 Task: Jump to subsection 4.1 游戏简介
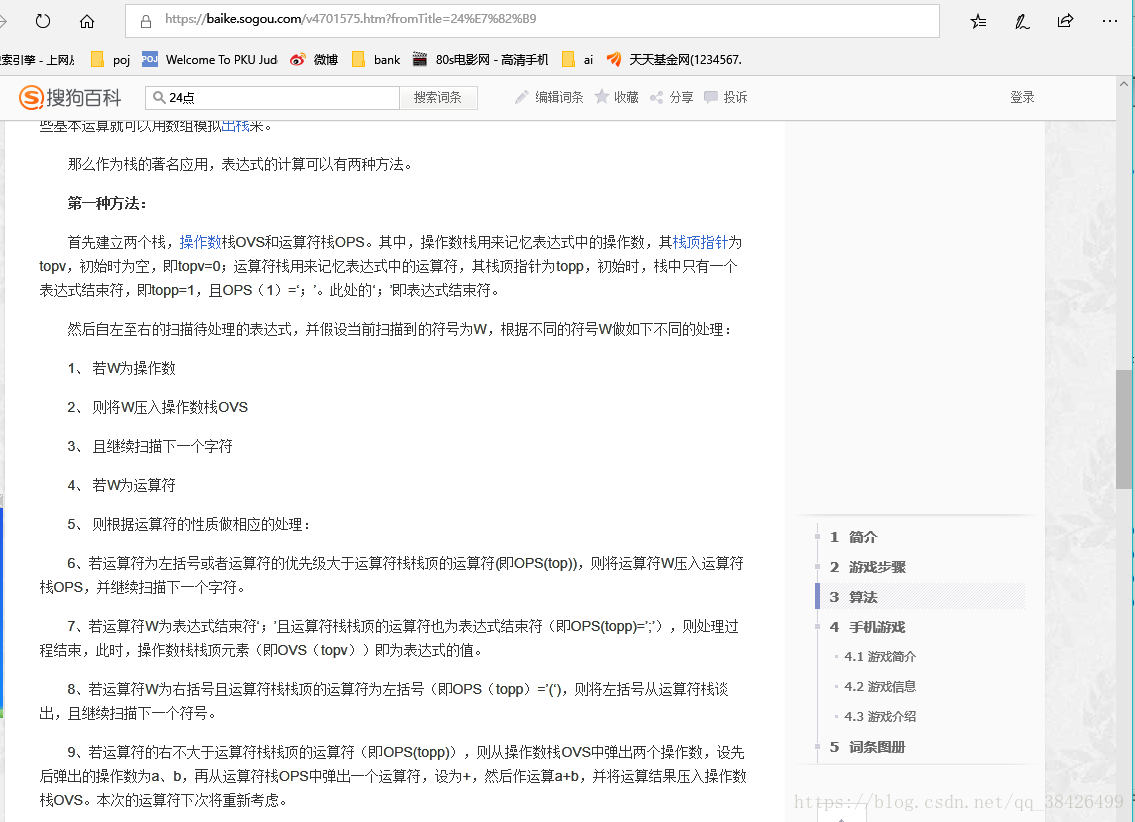pyautogui.click(x=879, y=656)
